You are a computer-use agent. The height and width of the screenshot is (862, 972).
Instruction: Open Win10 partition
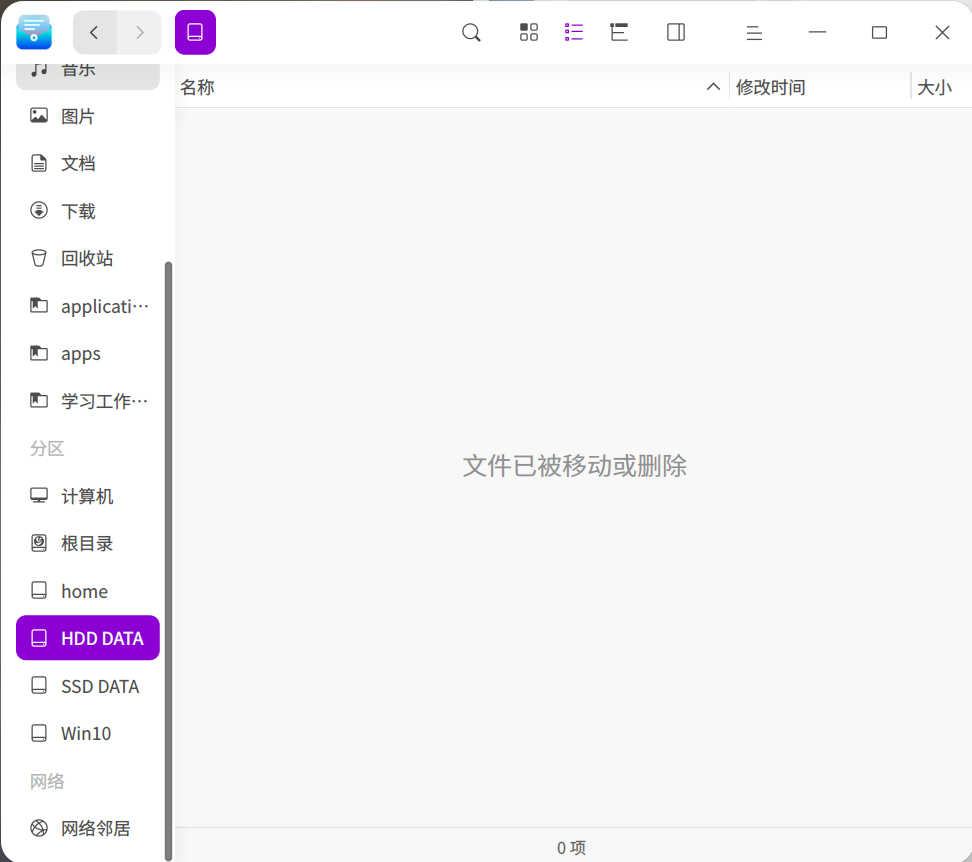point(88,734)
